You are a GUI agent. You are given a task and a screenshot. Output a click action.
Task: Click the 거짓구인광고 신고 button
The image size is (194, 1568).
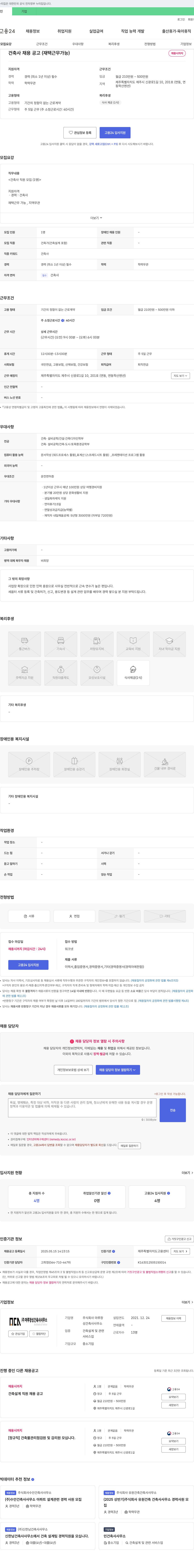179,1239
